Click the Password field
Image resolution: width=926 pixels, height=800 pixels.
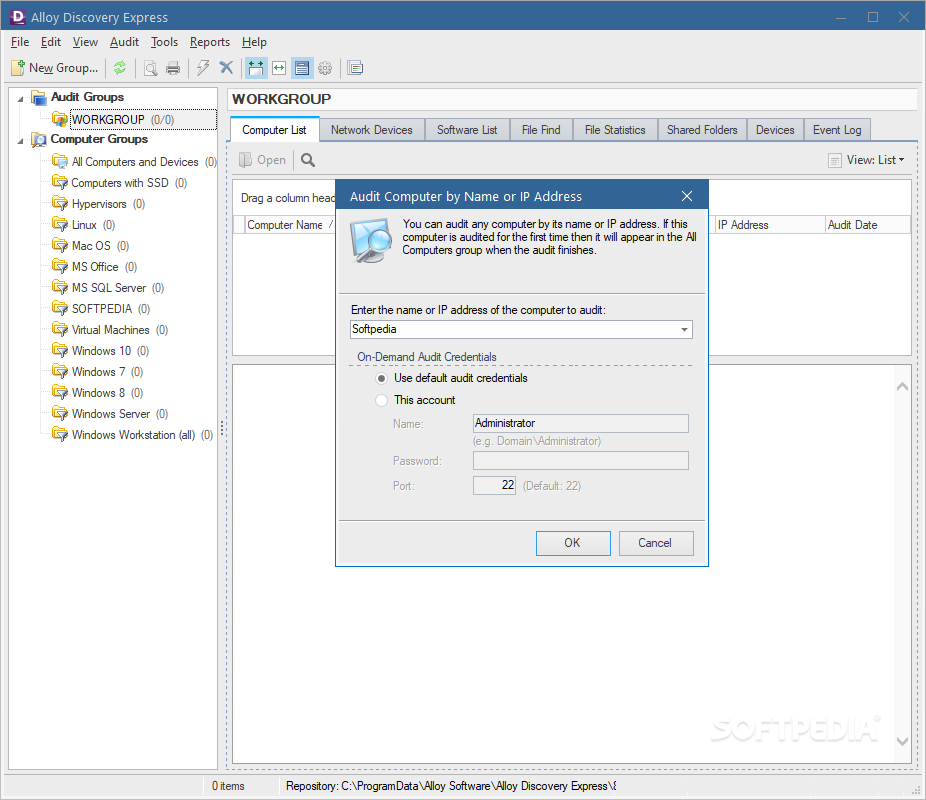point(581,461)
